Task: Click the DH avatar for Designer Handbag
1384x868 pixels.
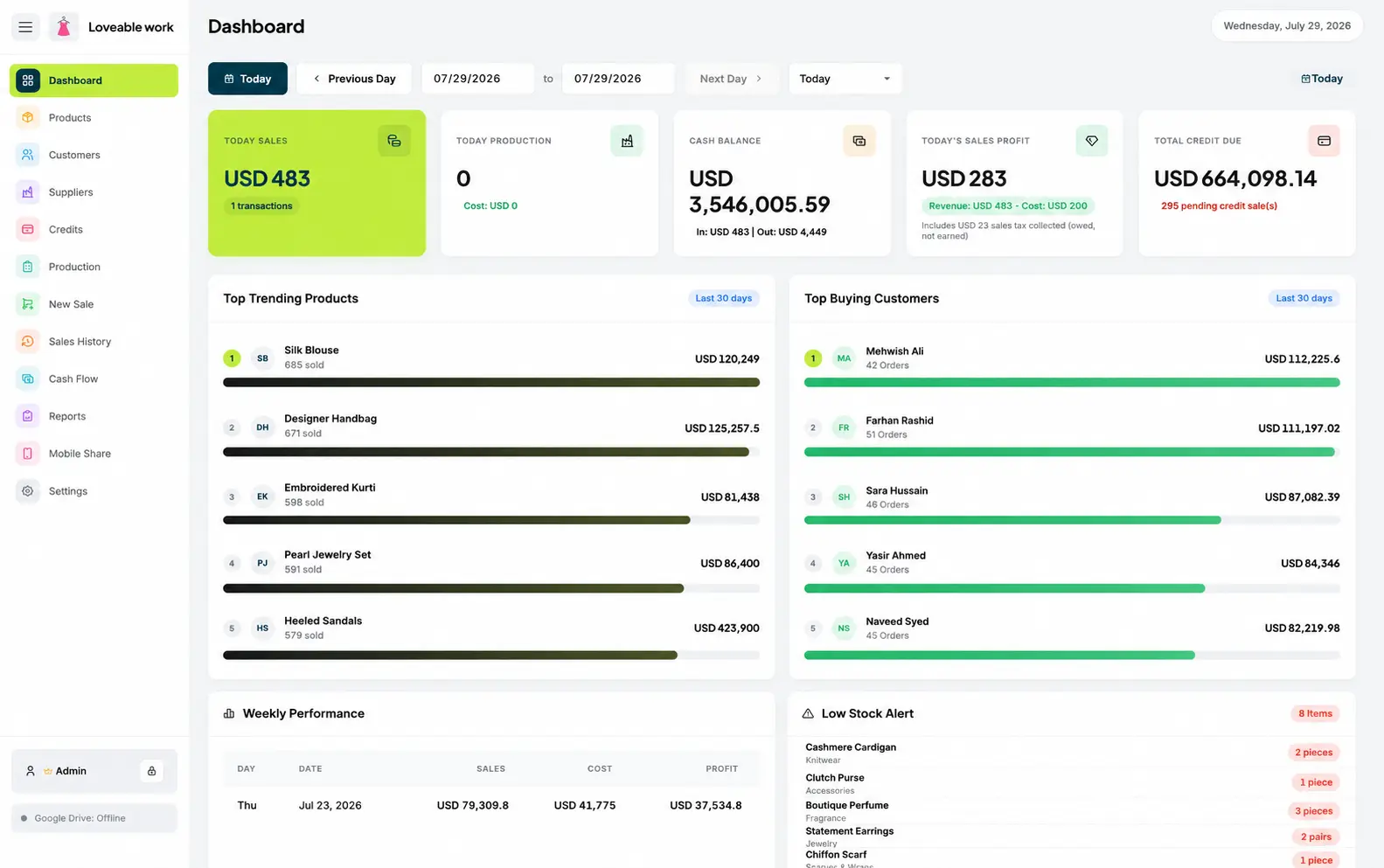Action: pyautogui.click(x=262, y=427)
